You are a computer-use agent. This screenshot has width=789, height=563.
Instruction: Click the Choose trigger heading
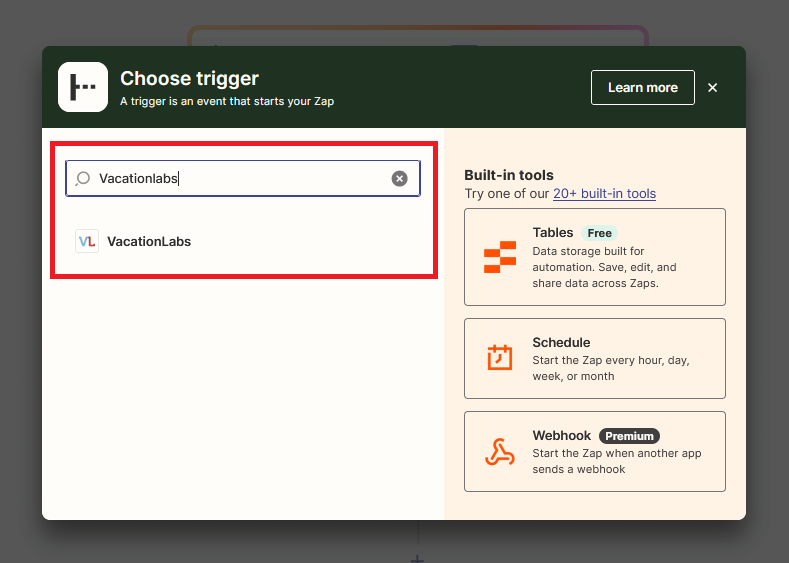[x=189, y=78]
